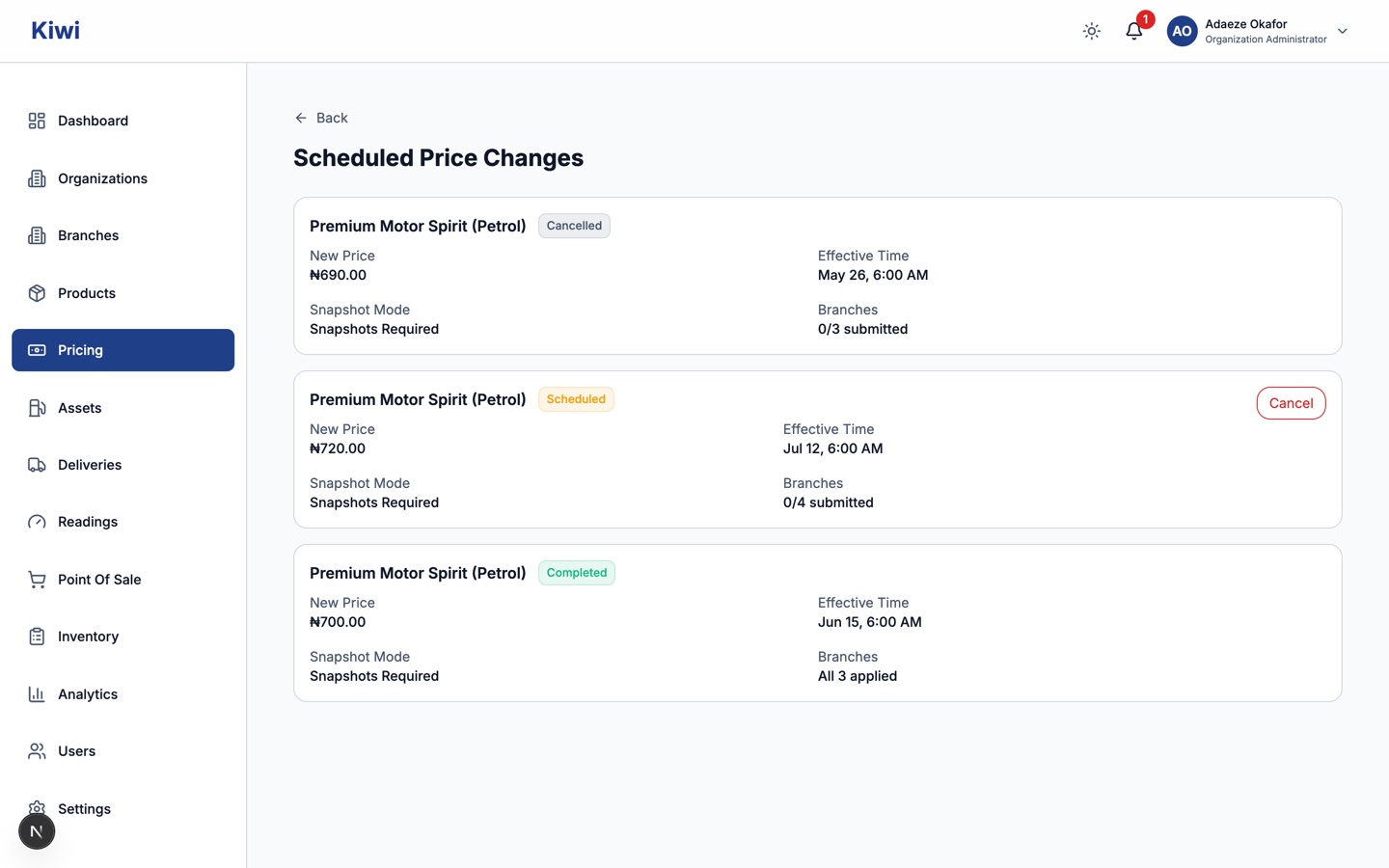Click the Point Of Sale cart icon

(x=37, y=580)
